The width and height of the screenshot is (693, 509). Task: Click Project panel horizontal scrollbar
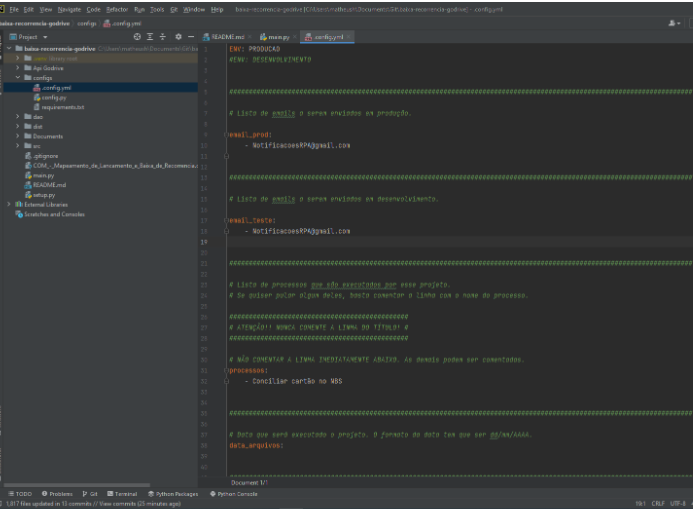pos(77,485)
